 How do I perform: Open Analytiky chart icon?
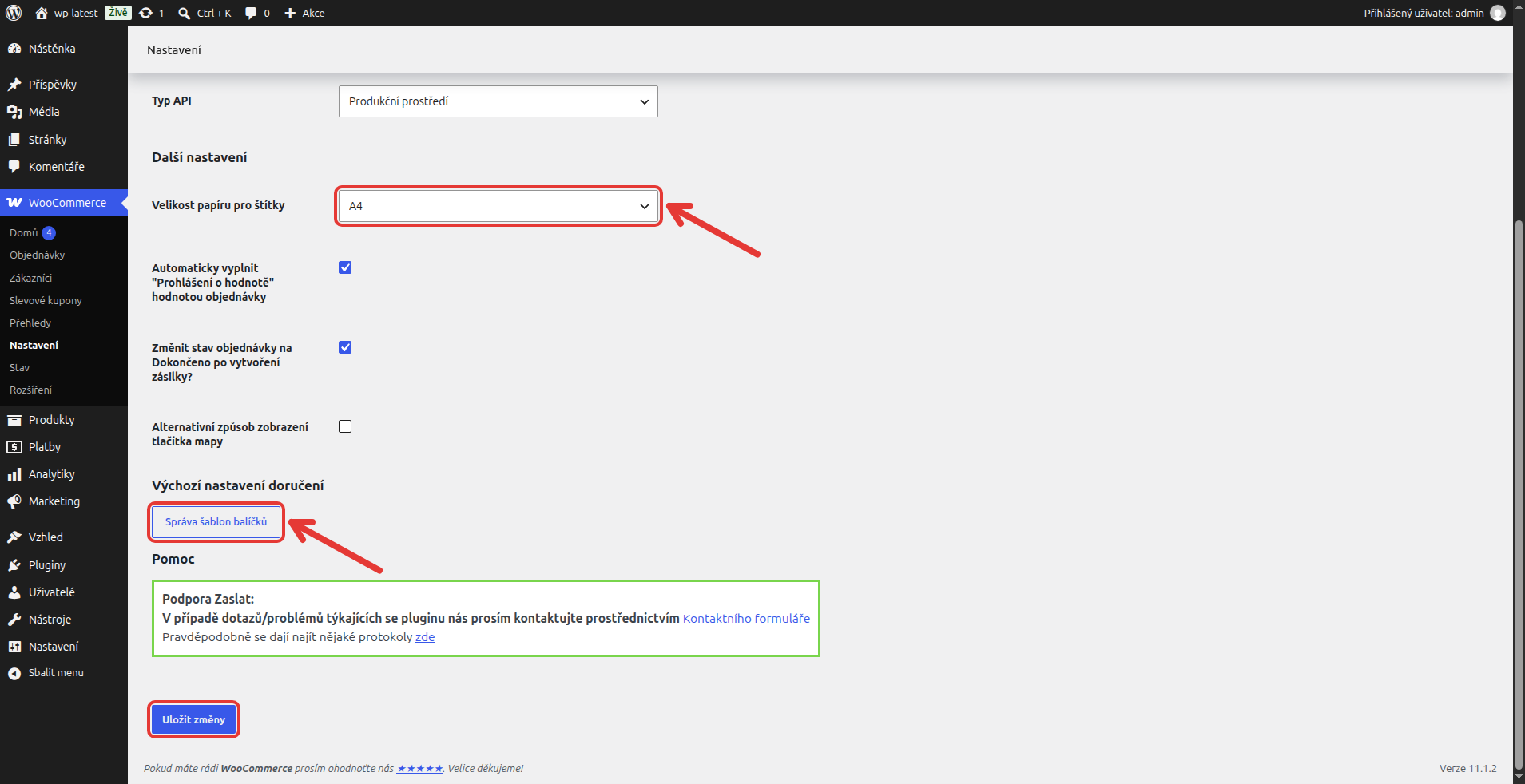14,474
